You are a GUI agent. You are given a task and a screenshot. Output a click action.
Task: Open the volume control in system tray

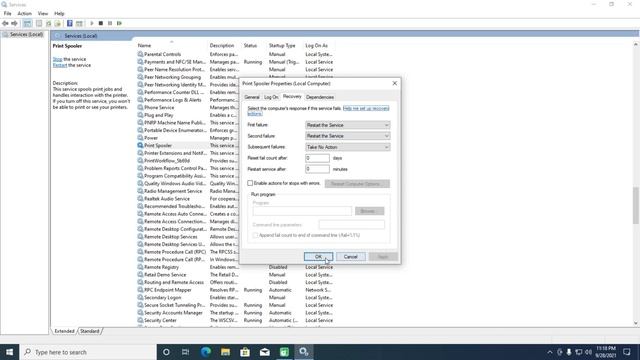pos(588,352)
